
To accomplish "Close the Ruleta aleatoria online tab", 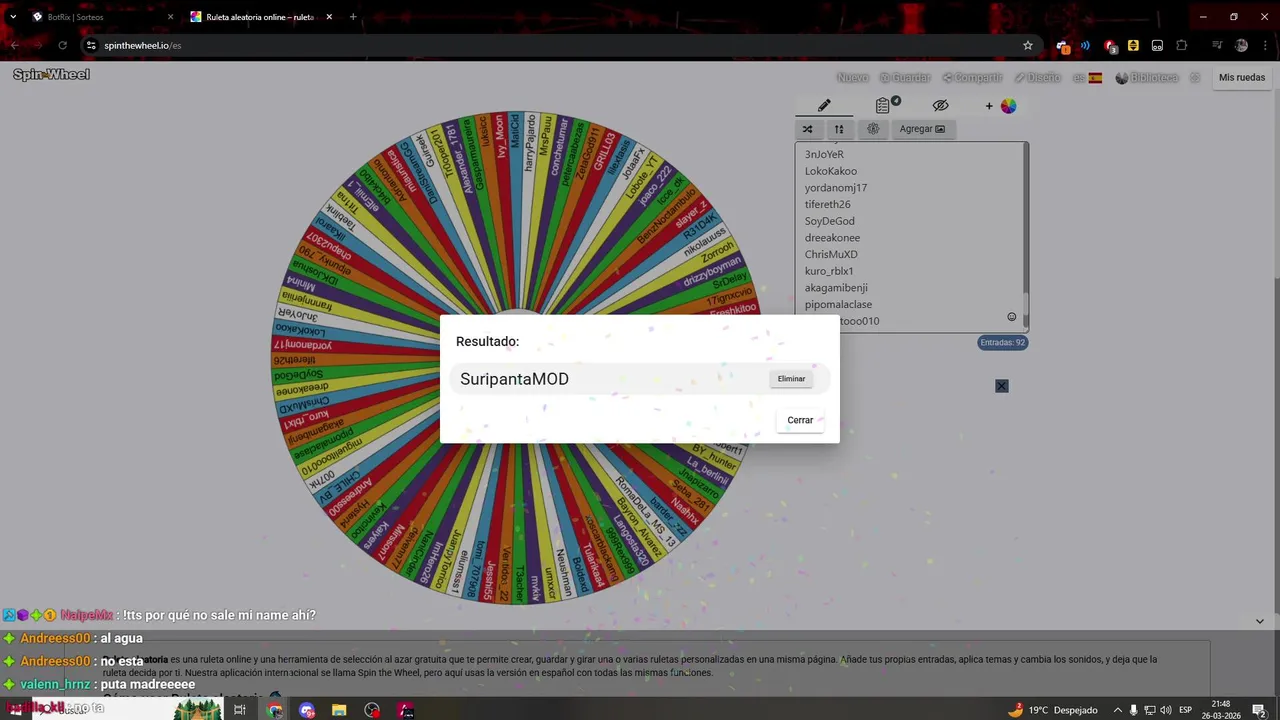I will coord(329,17).
